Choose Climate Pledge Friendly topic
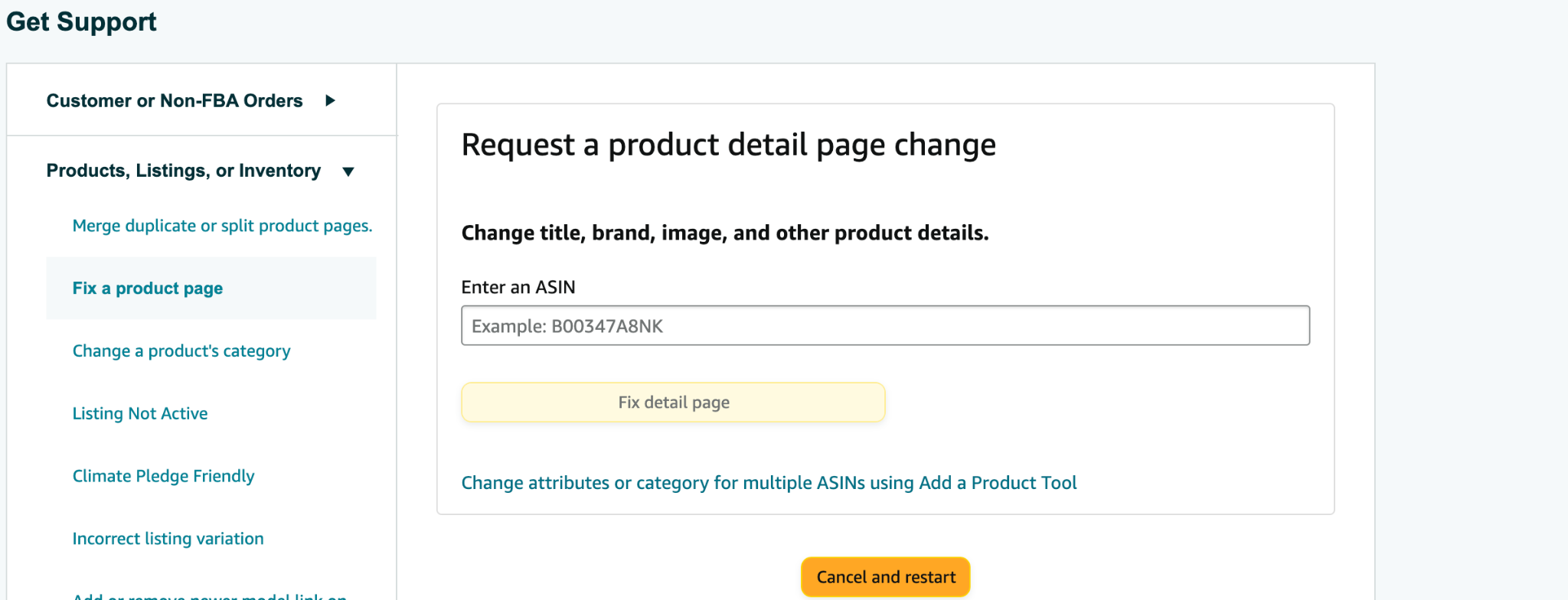The width and height of the screenshot is (1568, 600). [x=163, y=476]
